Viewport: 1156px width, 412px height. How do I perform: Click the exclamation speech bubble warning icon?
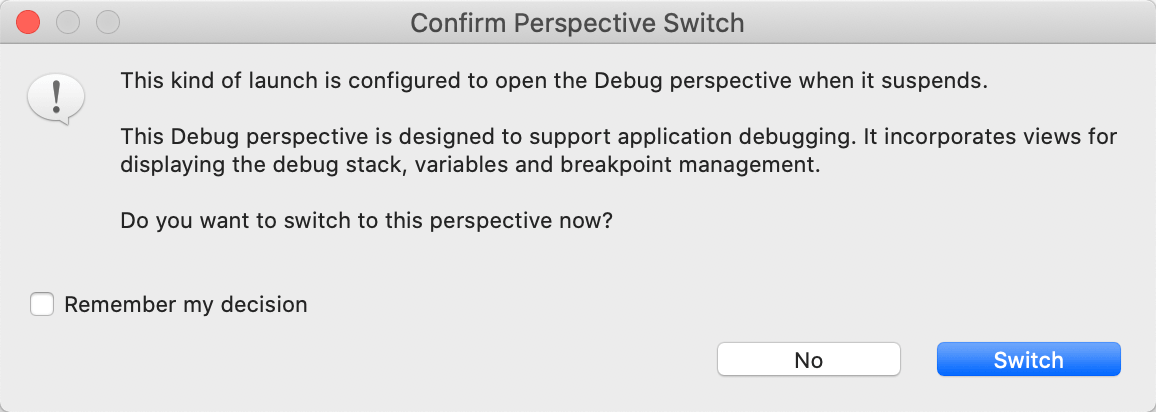click(x=56, y=99)
